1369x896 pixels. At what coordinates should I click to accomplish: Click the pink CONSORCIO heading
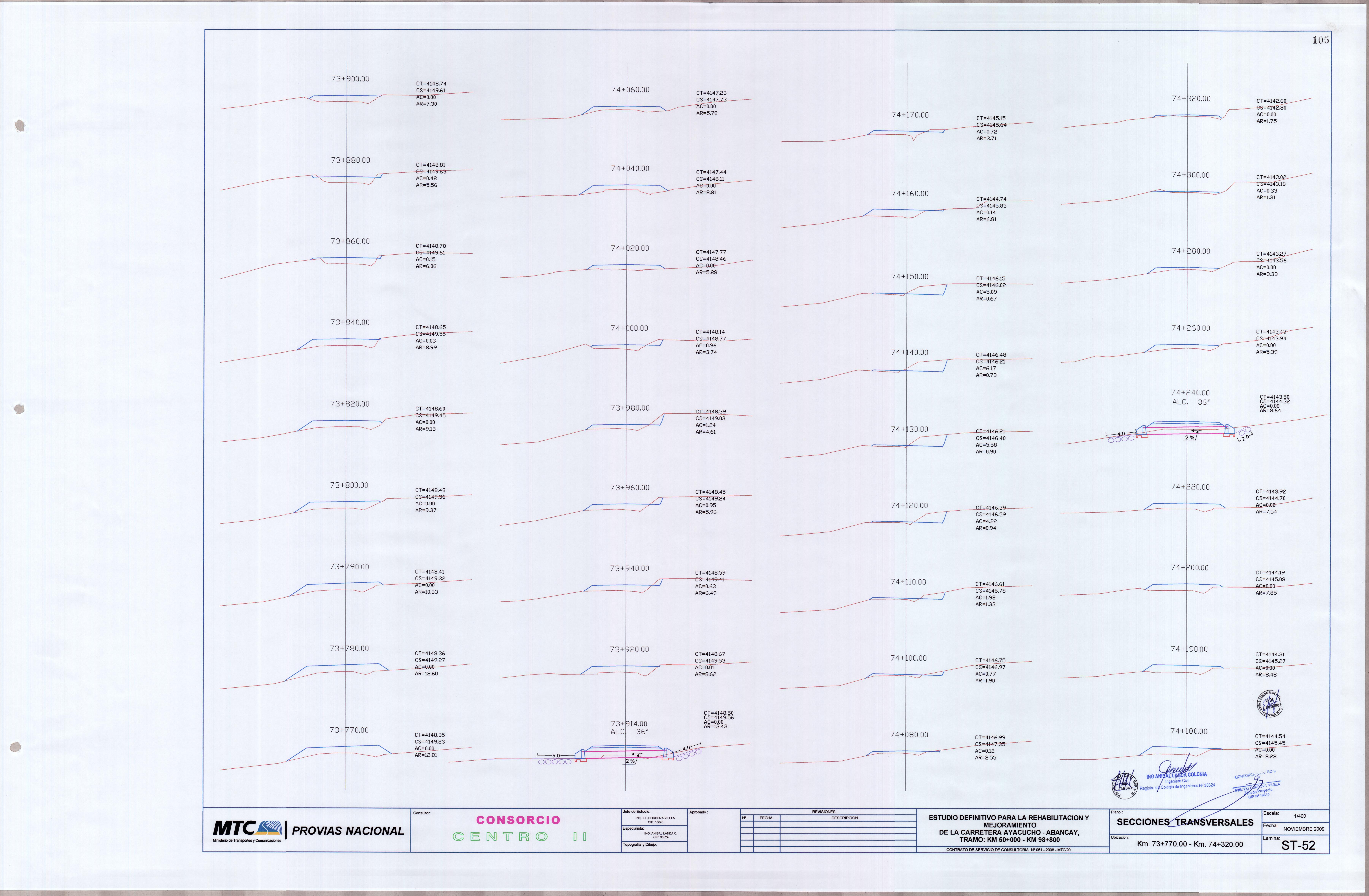tap(518, 820)
